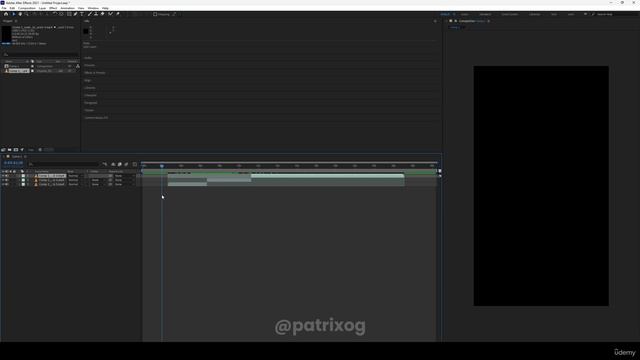Open the Composition menu

pos(27,8)
